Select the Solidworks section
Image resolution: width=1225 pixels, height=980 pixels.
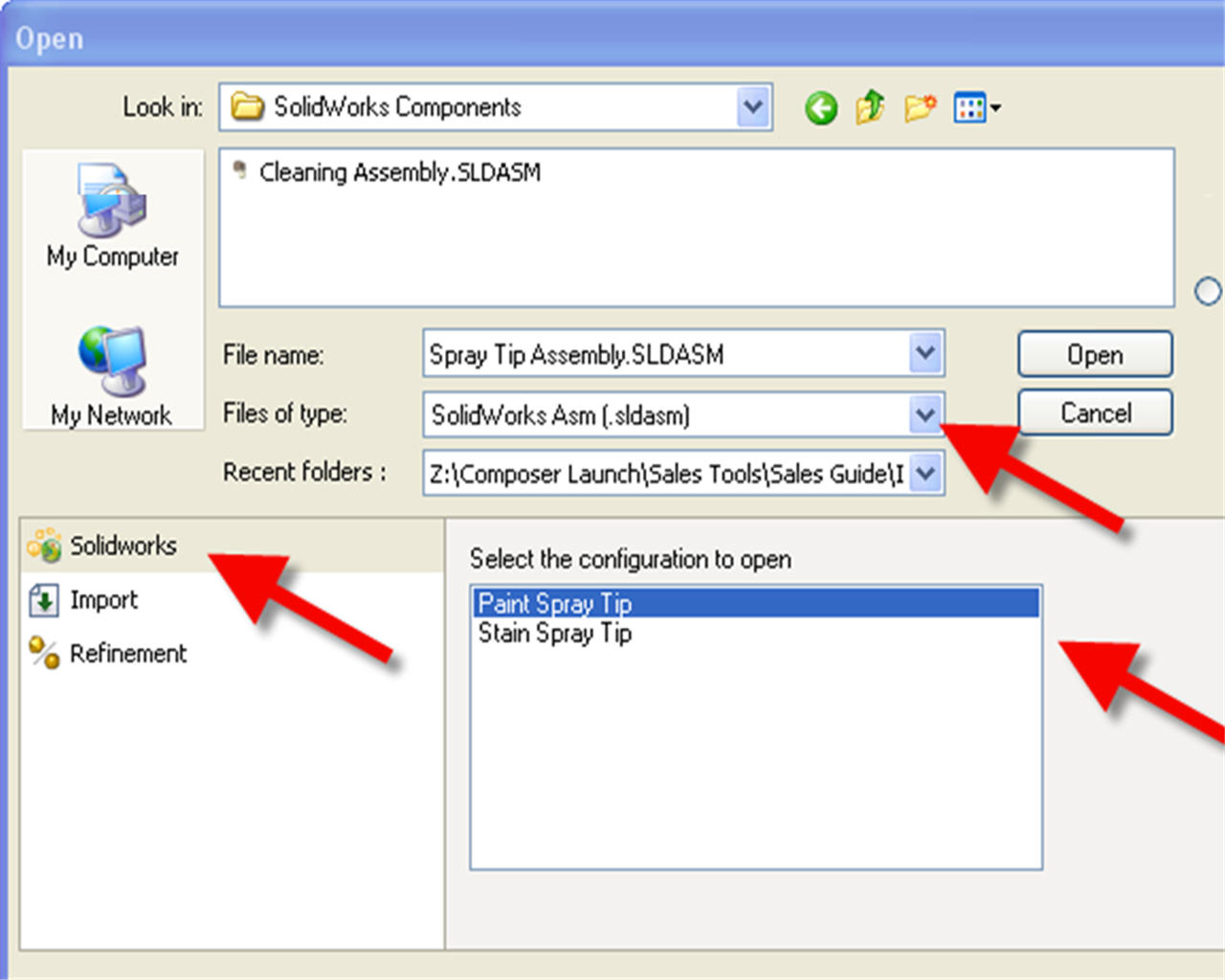(x=122, y=546)
